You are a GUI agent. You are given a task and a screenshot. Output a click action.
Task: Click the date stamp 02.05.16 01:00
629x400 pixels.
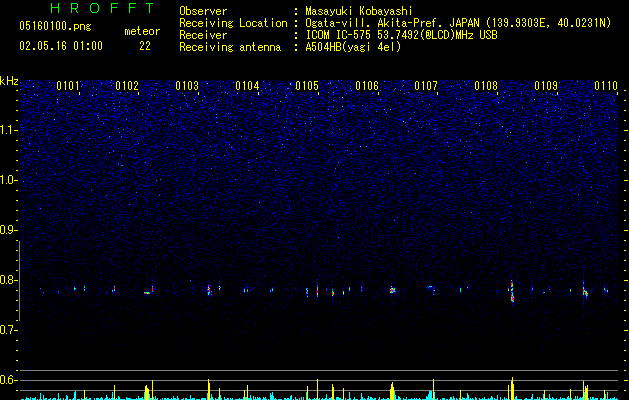[x=61, y=46]
